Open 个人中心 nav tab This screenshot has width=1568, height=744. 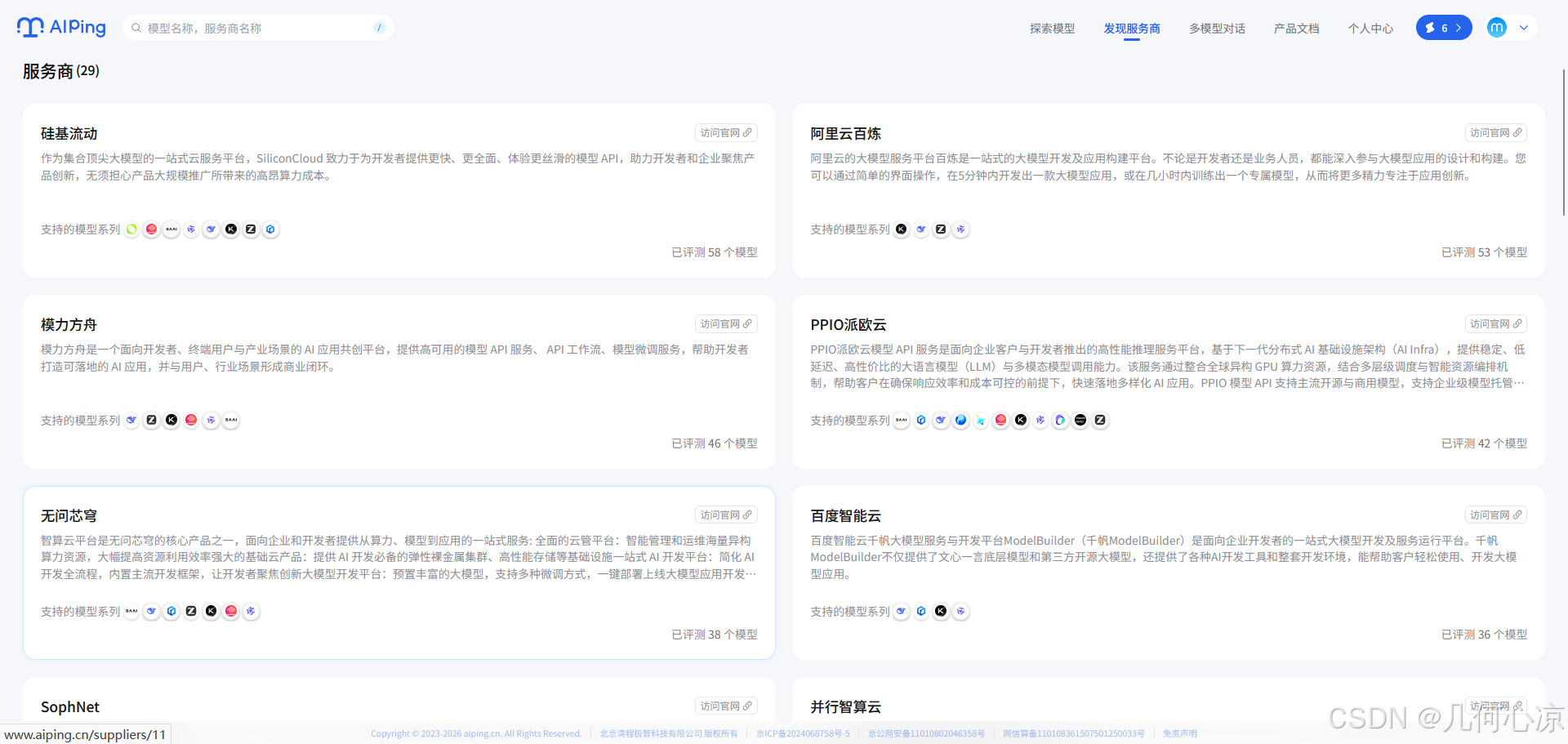click(x=1370, y=29)
